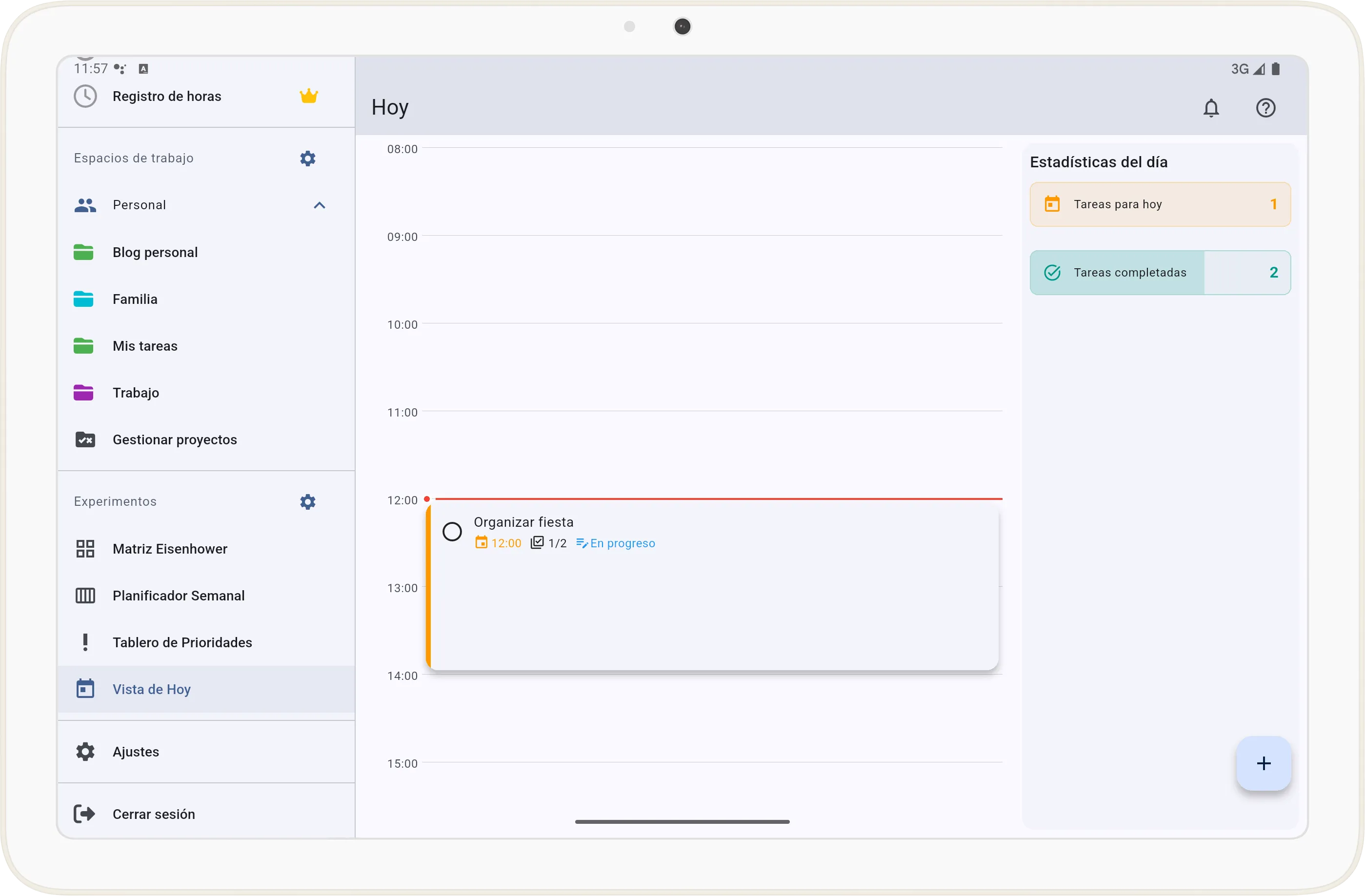
Task: Collapse the Personal workspace chevron
Action: click(320, 205)
